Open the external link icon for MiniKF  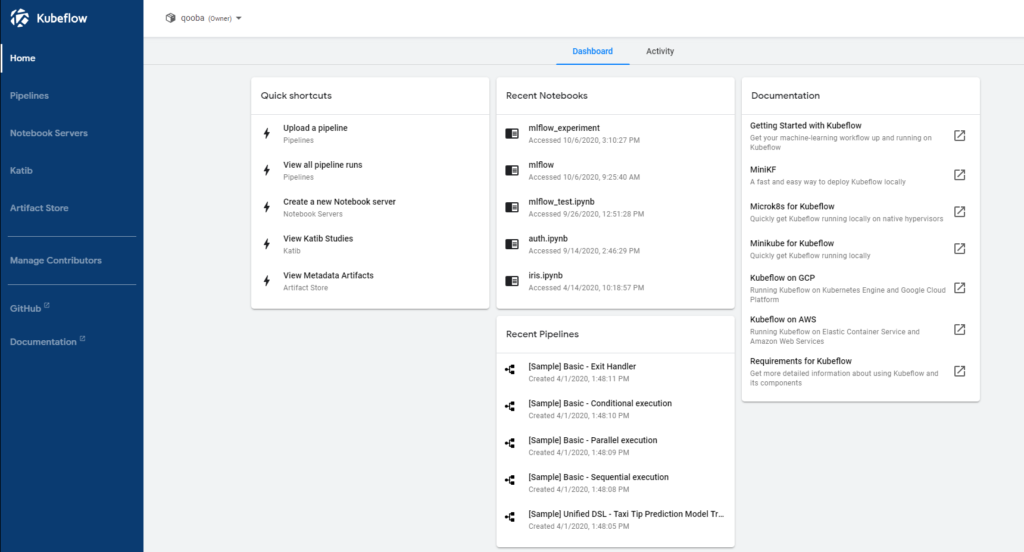pyautogui.click(x=959, y=174)
